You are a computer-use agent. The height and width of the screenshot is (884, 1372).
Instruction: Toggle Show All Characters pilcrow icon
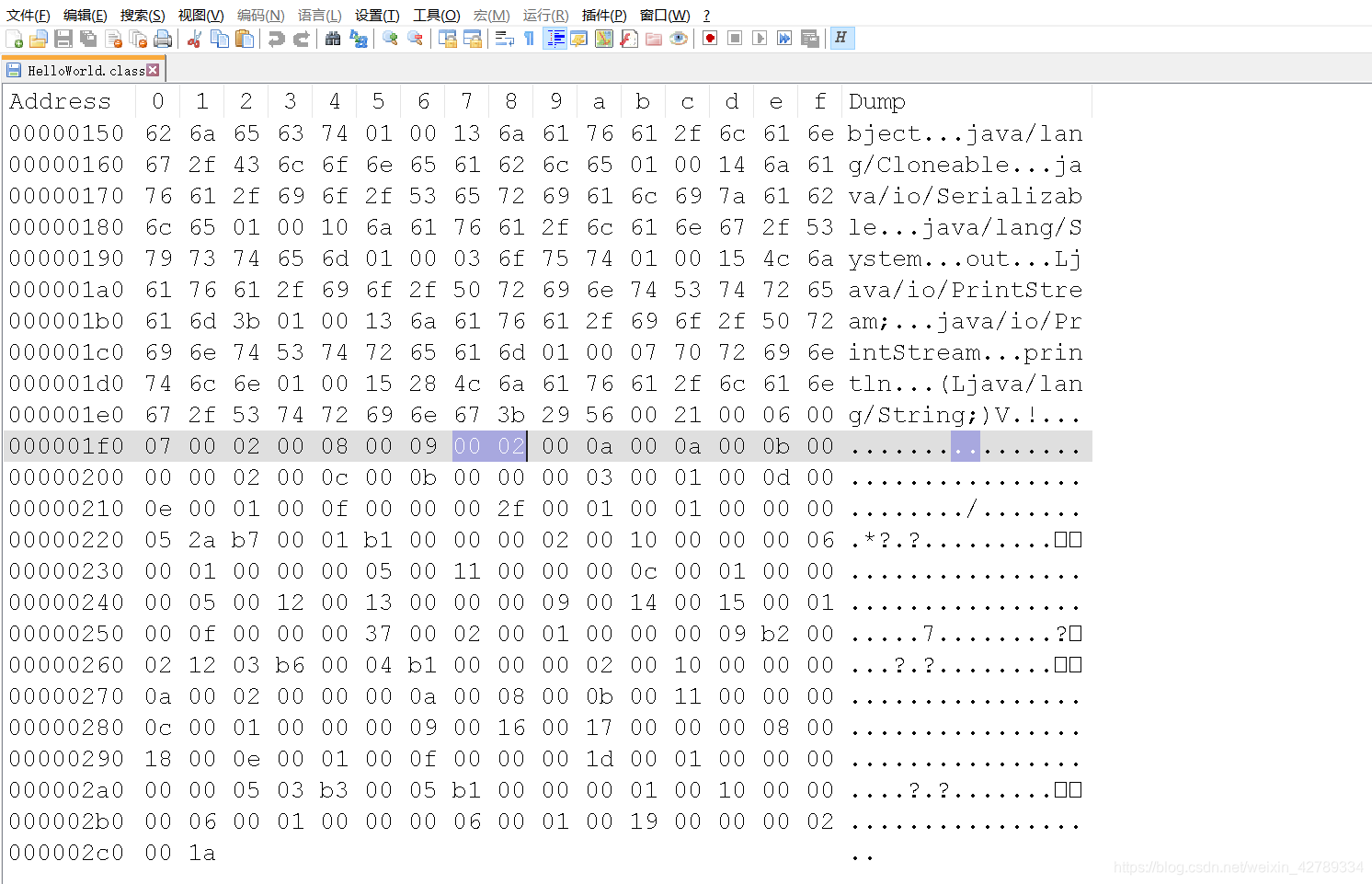pyautogui.click(x=529, y=39)
